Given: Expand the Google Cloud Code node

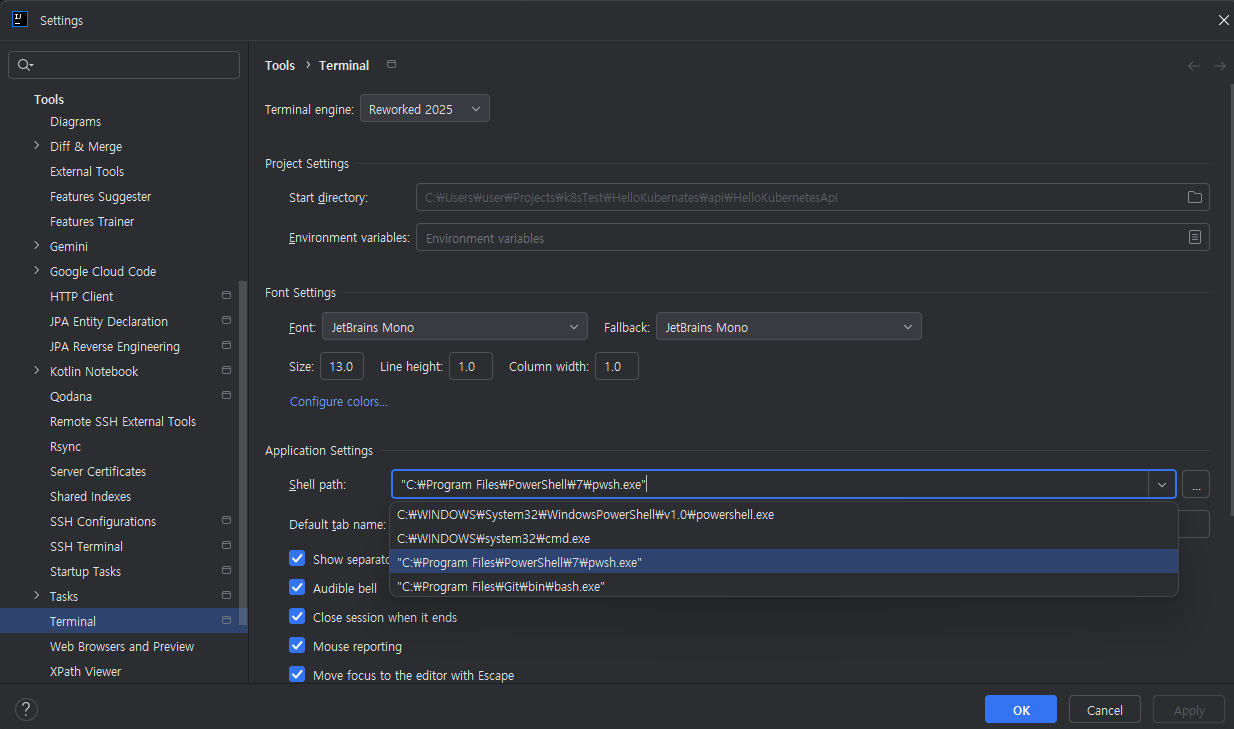Looking at the screenshot, I should click(37, 271).
